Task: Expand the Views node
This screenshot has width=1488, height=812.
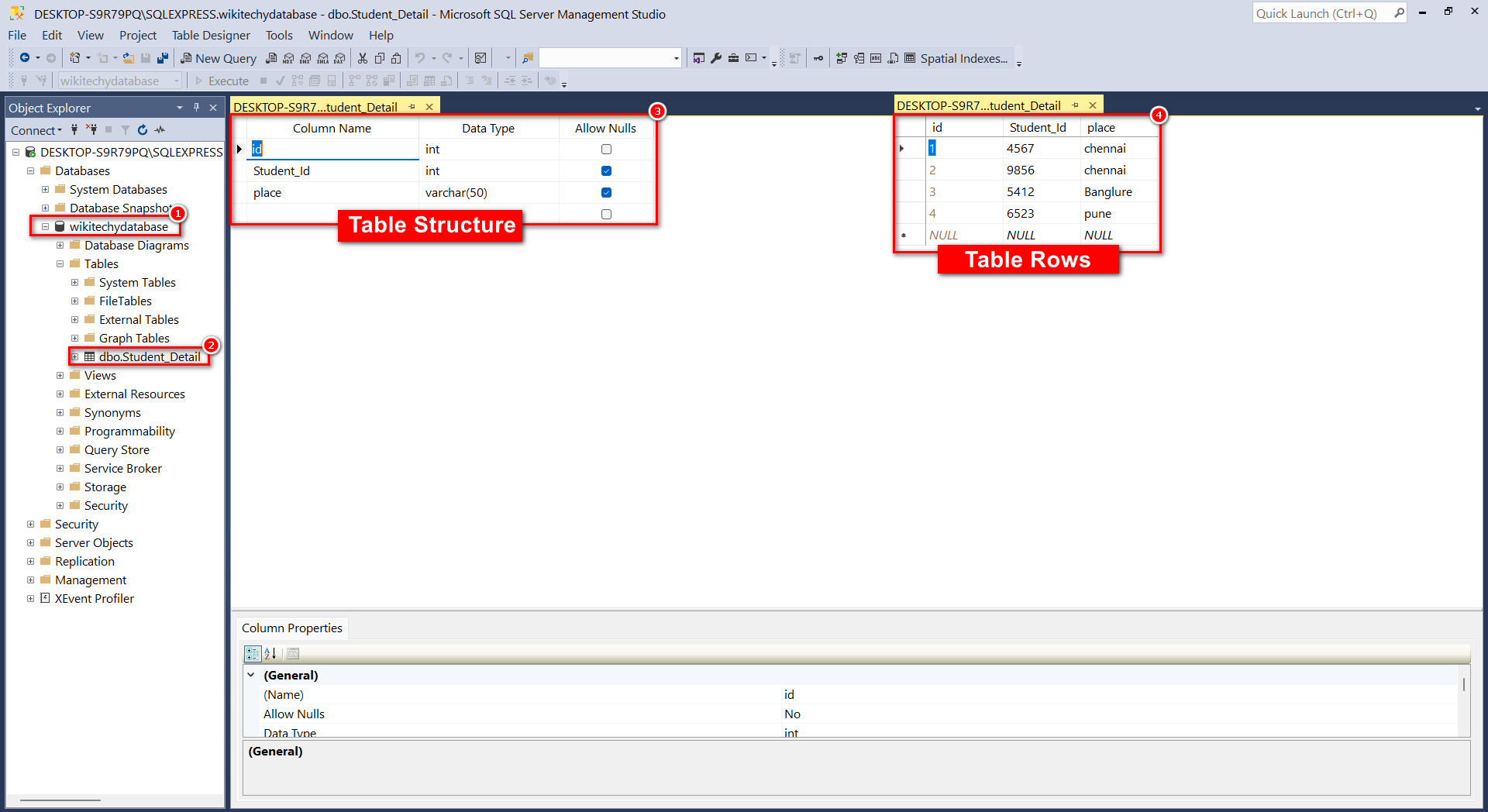Action: 60,375
